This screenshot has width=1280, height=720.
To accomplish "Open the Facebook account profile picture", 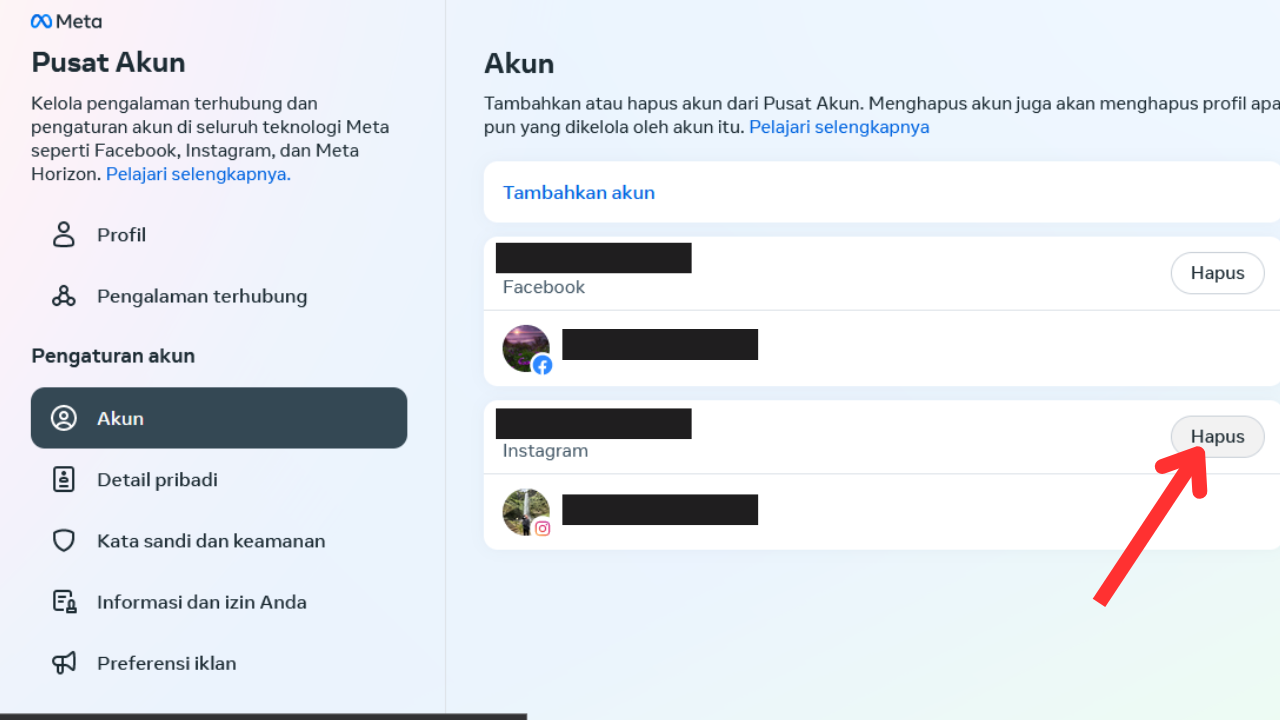I will point(527,349).
